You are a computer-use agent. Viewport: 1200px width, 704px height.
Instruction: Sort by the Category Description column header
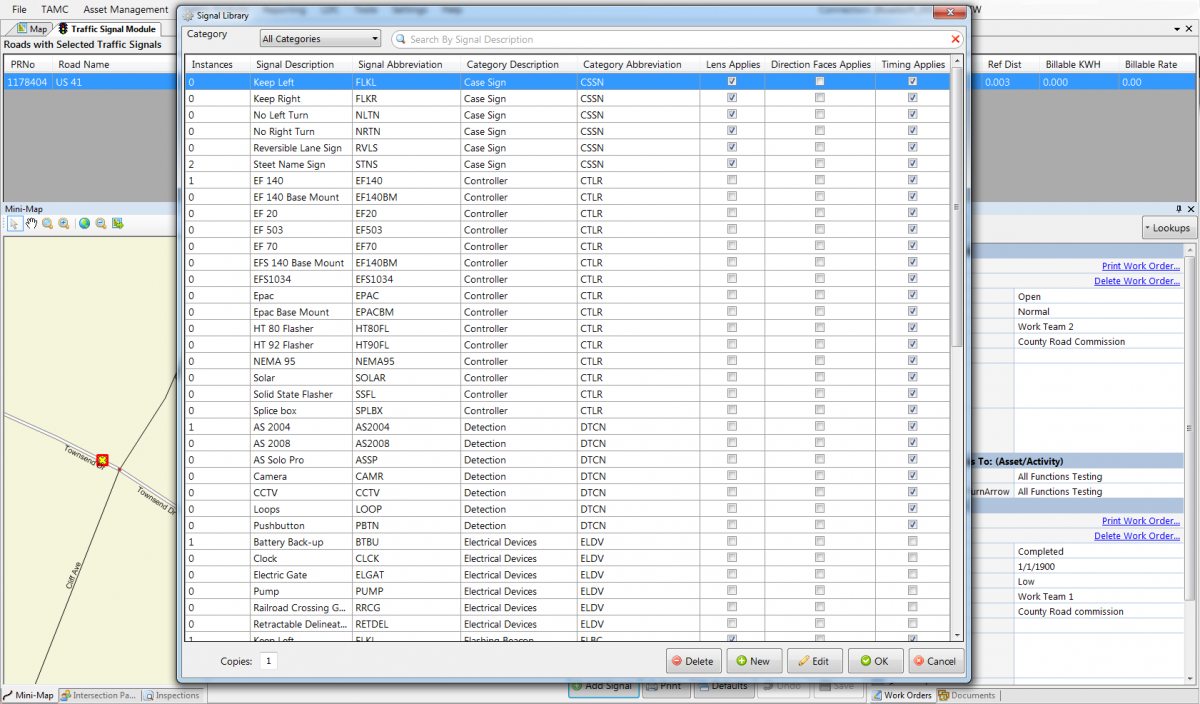point(513,64)
